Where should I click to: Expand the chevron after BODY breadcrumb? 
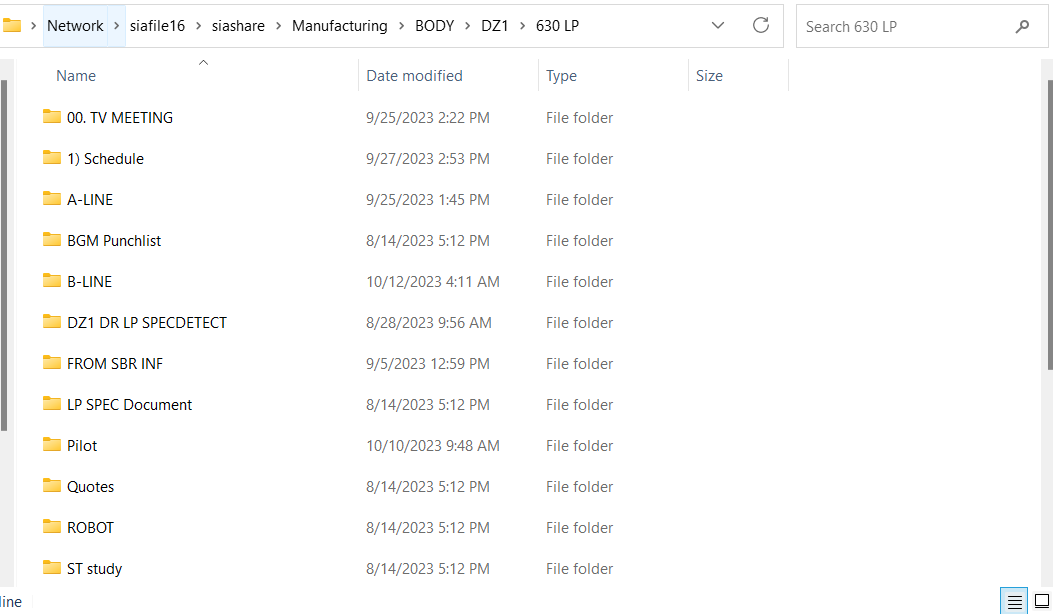pyautogui.click(x=467, y=26)
